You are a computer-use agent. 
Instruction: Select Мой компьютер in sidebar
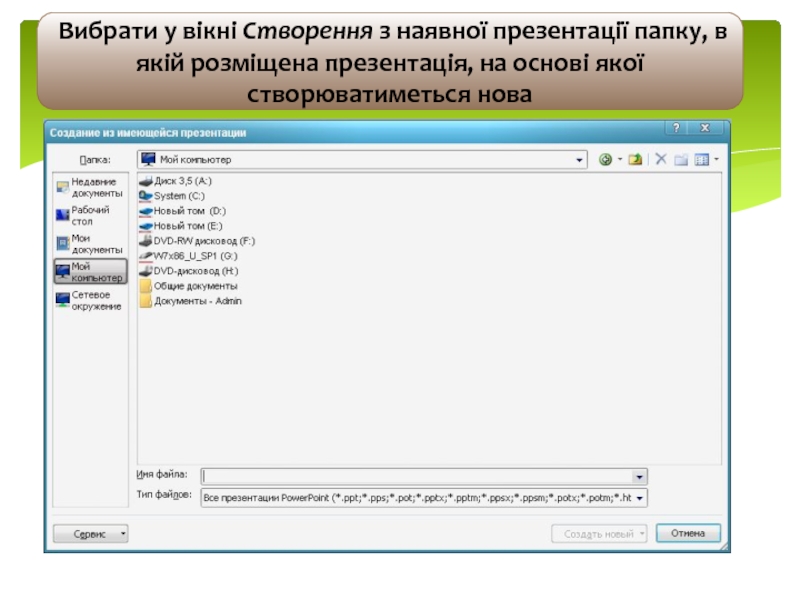[x=90, y=271]
